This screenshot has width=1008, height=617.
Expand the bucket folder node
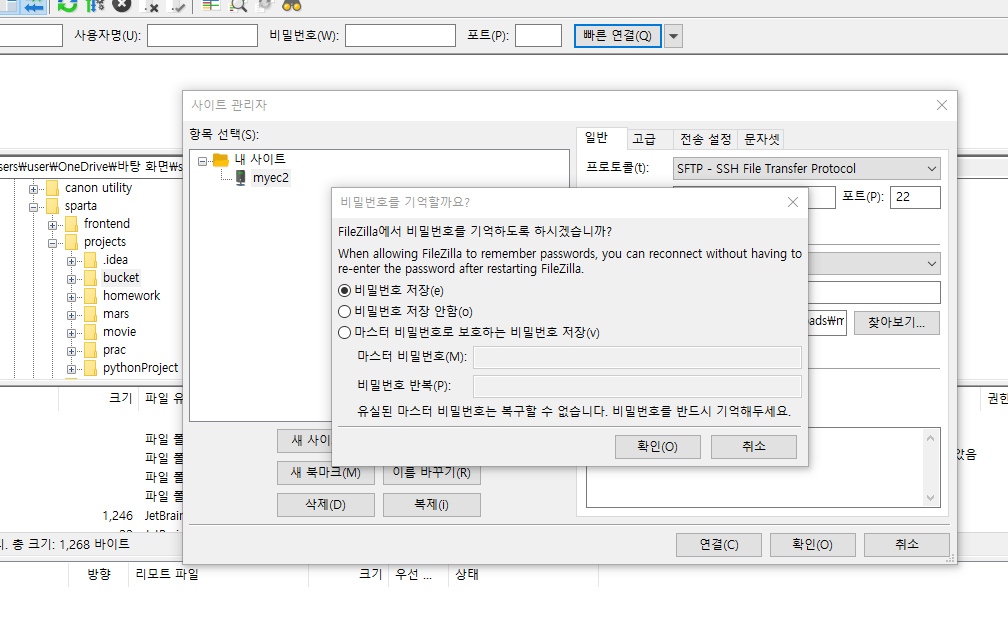[x=72, y=279]
